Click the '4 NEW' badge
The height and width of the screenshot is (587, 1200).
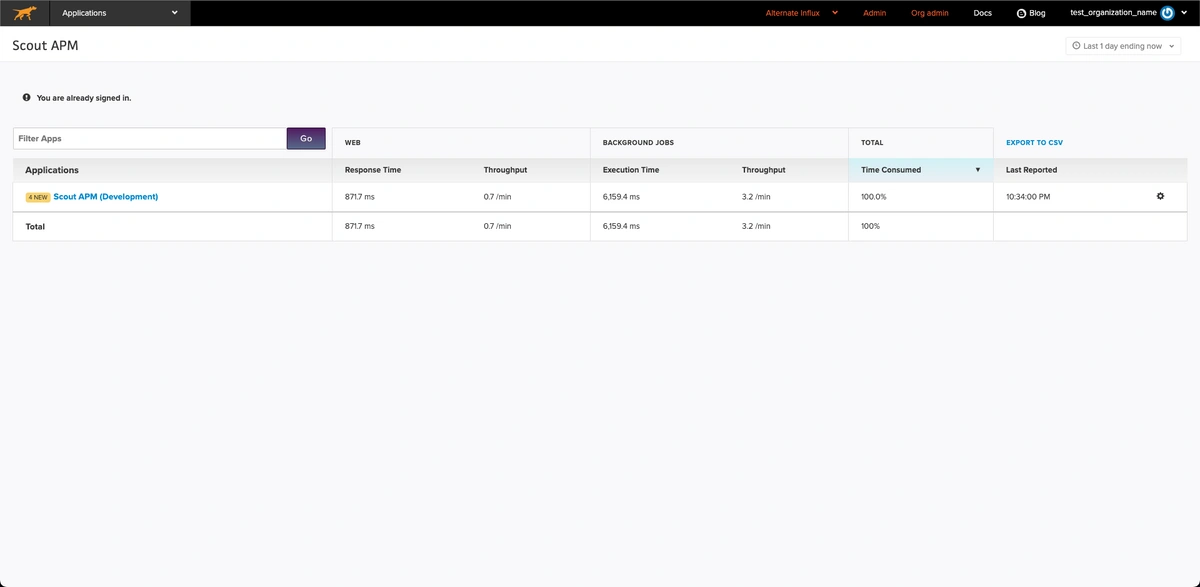click(x=38, y=197)
